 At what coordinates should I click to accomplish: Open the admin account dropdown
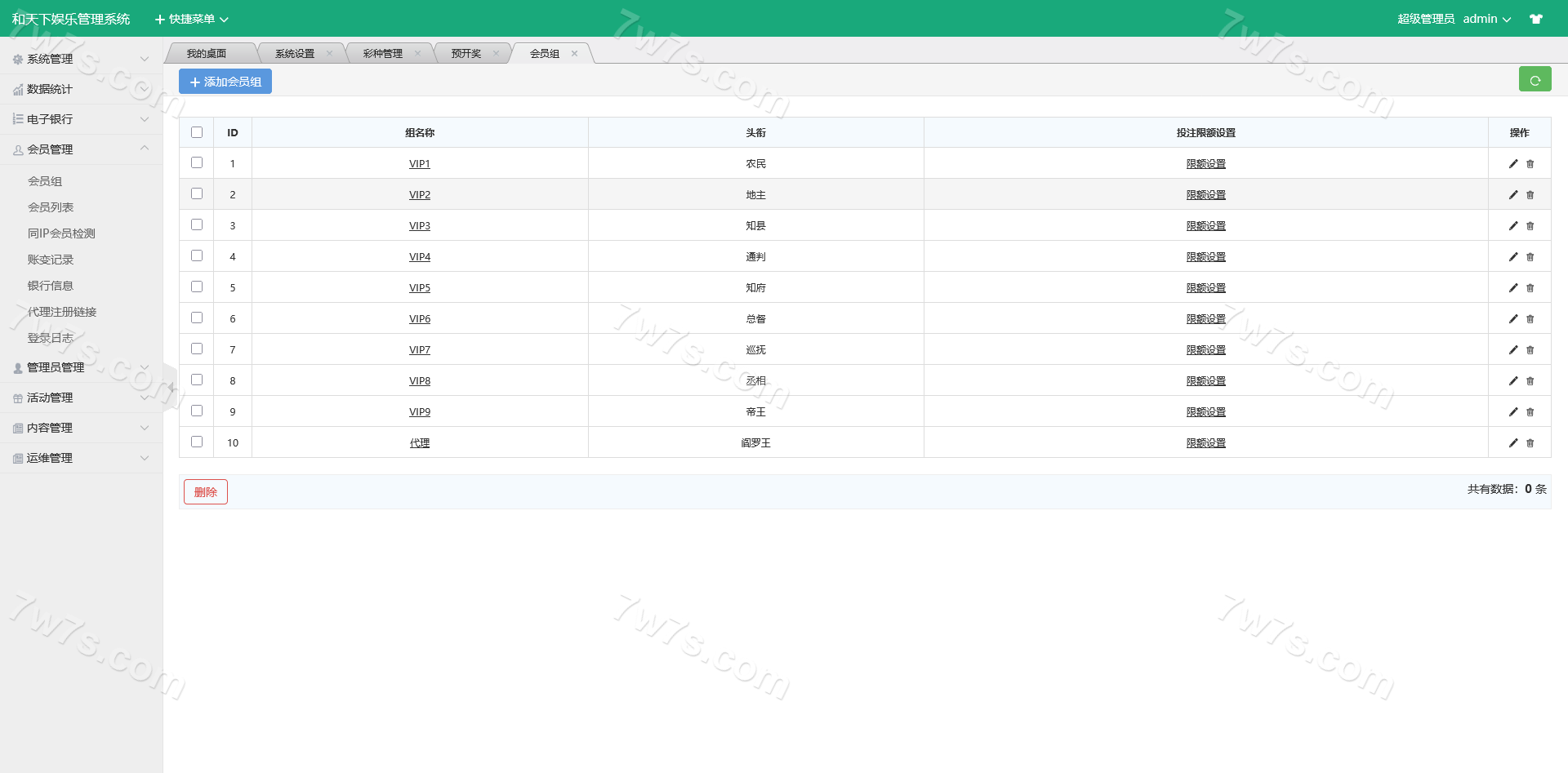(1486, 19)
